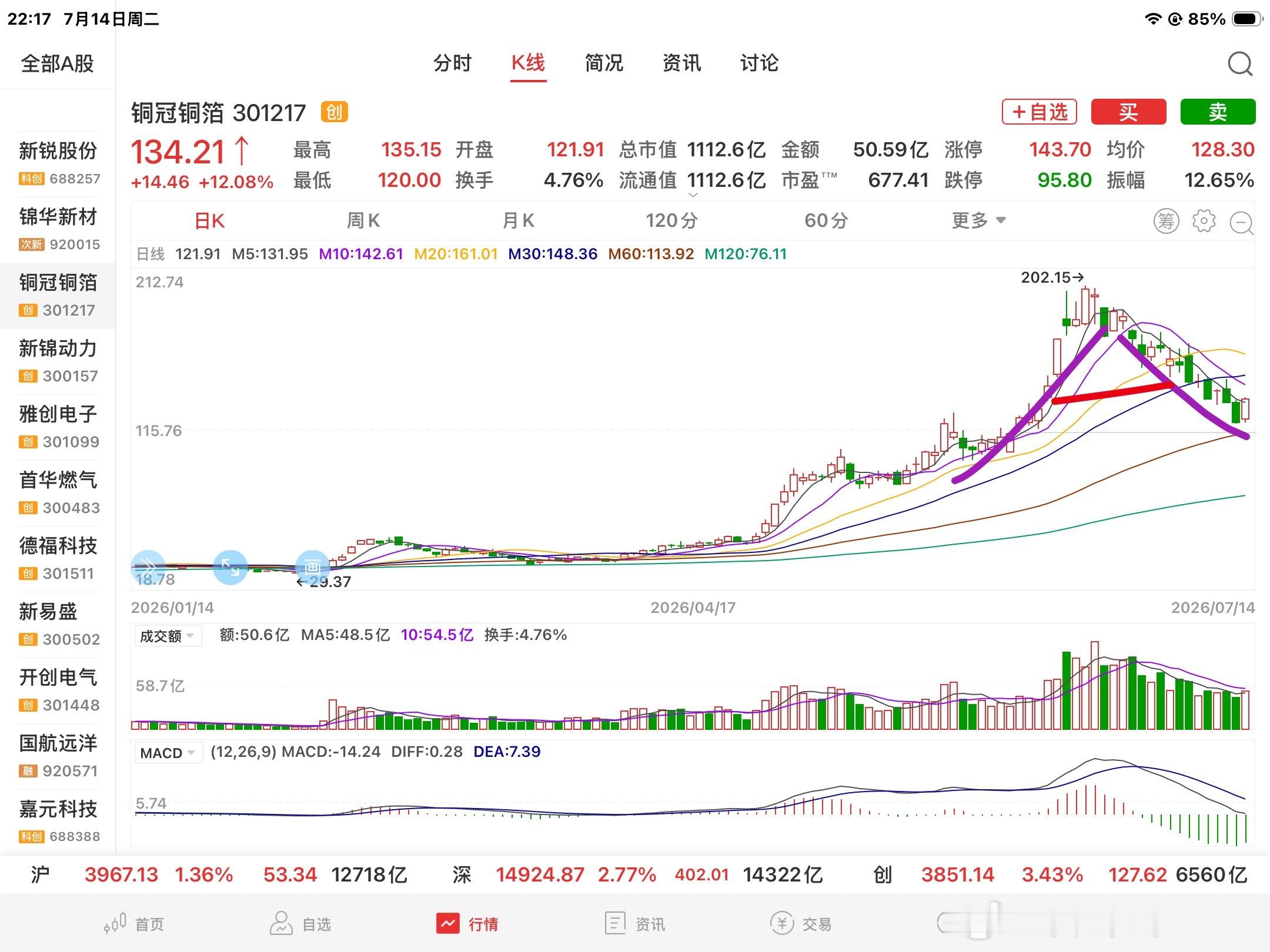Screen dimensions: 1270x952
Task: Open the chart settings gear icon
Action: click(x=1204, y=221)
